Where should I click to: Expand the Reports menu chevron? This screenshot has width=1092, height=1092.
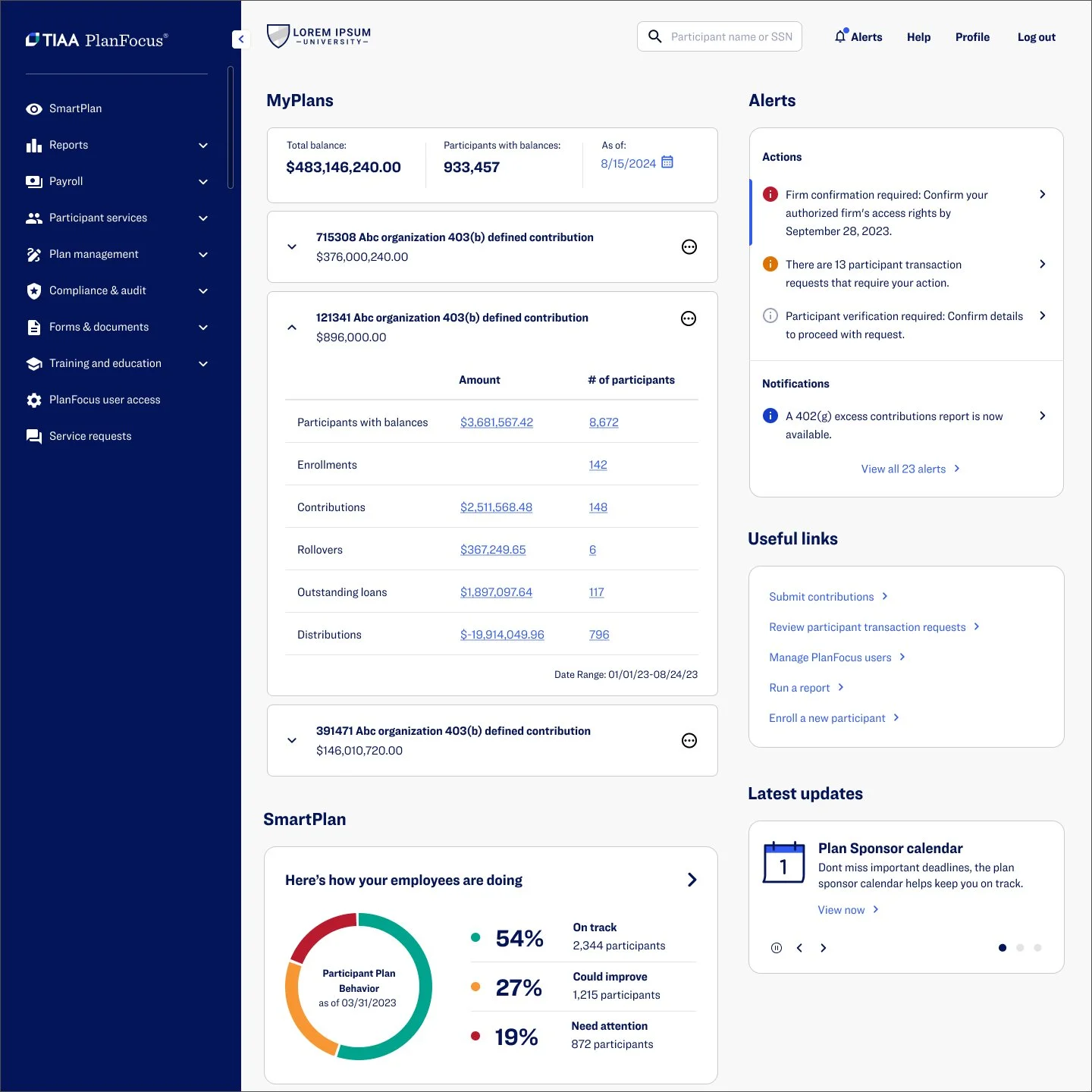203,146
